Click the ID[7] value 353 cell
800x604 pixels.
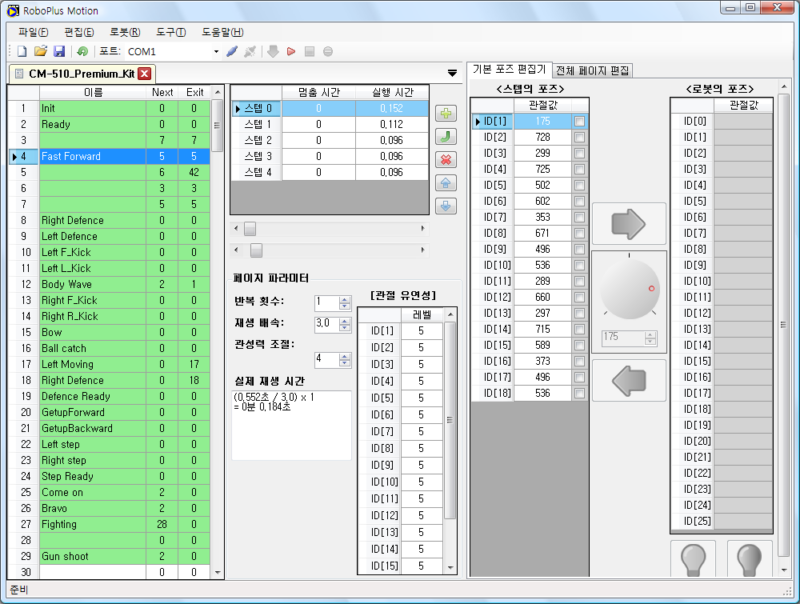click(542, 217)
